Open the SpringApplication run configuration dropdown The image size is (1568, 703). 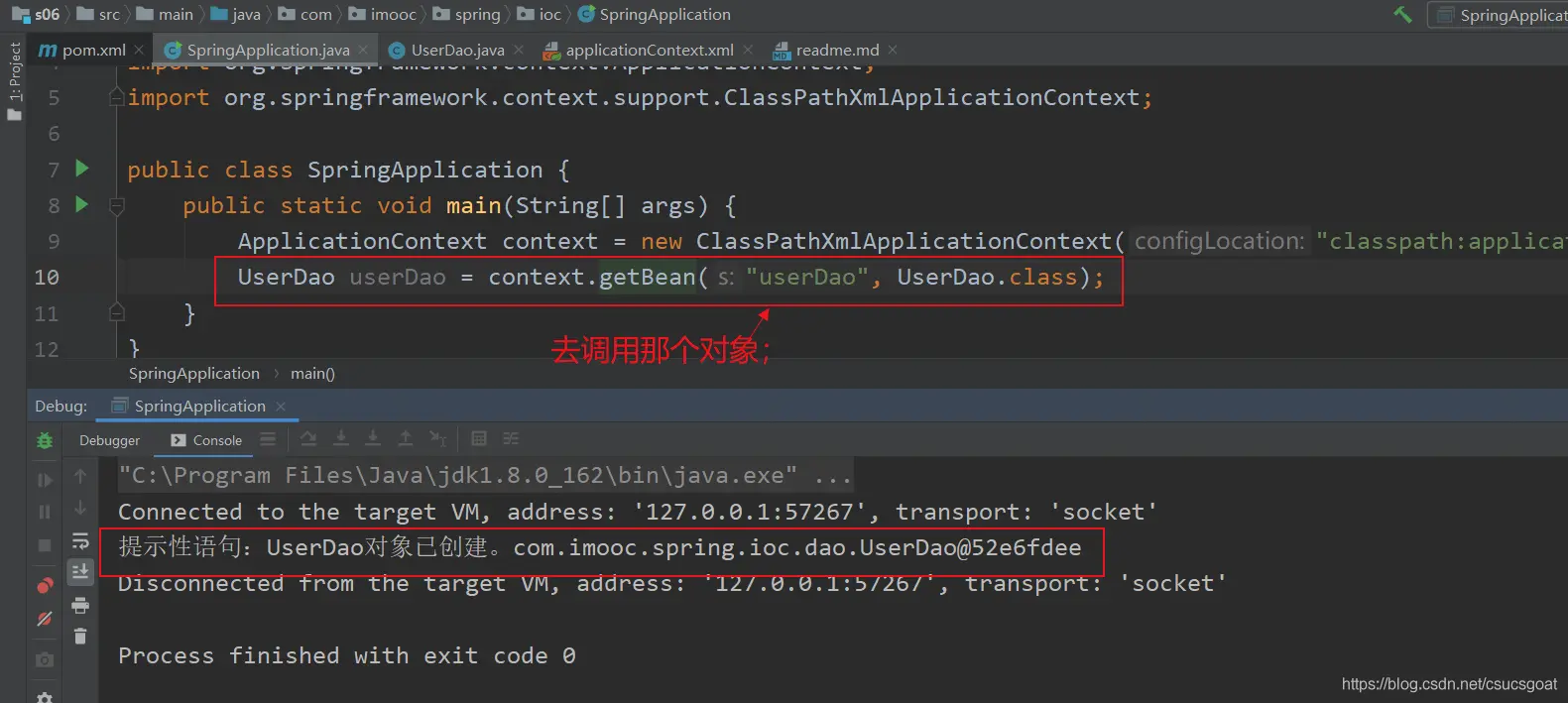(x=1500, y=15)
